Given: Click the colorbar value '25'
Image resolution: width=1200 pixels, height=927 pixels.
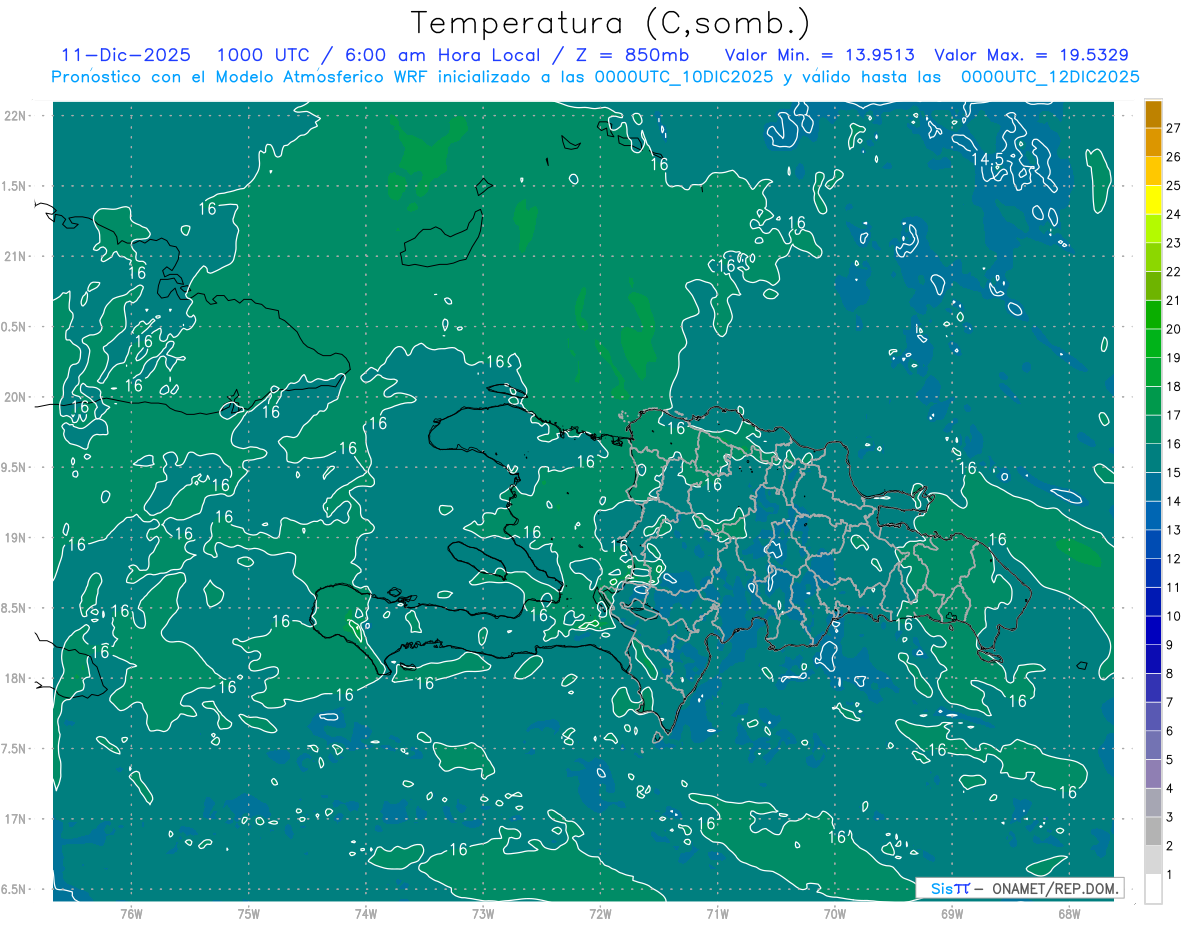Looking at the screenshot, I should (x=1175, y=186).
